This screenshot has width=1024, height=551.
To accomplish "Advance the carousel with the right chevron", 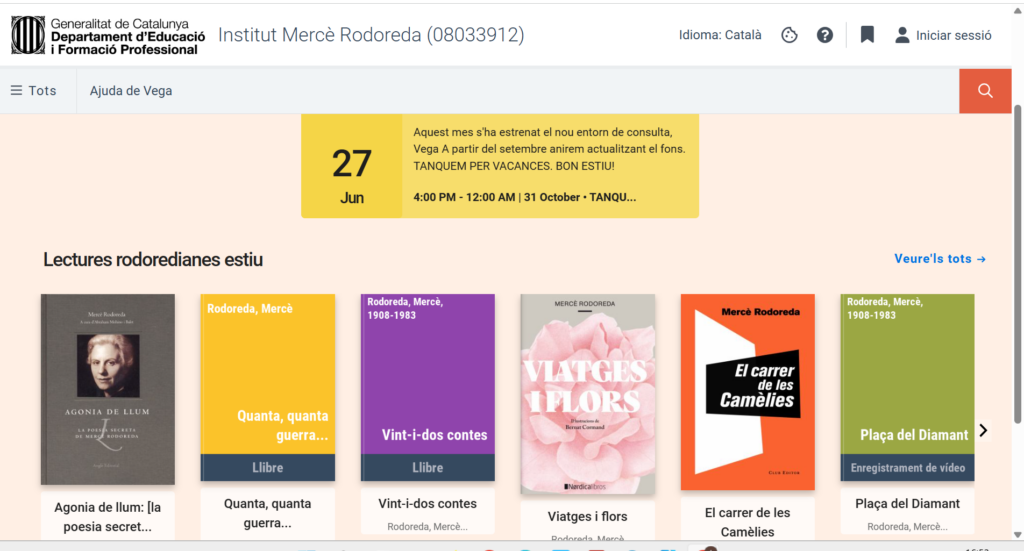I will tap(983, 430).
